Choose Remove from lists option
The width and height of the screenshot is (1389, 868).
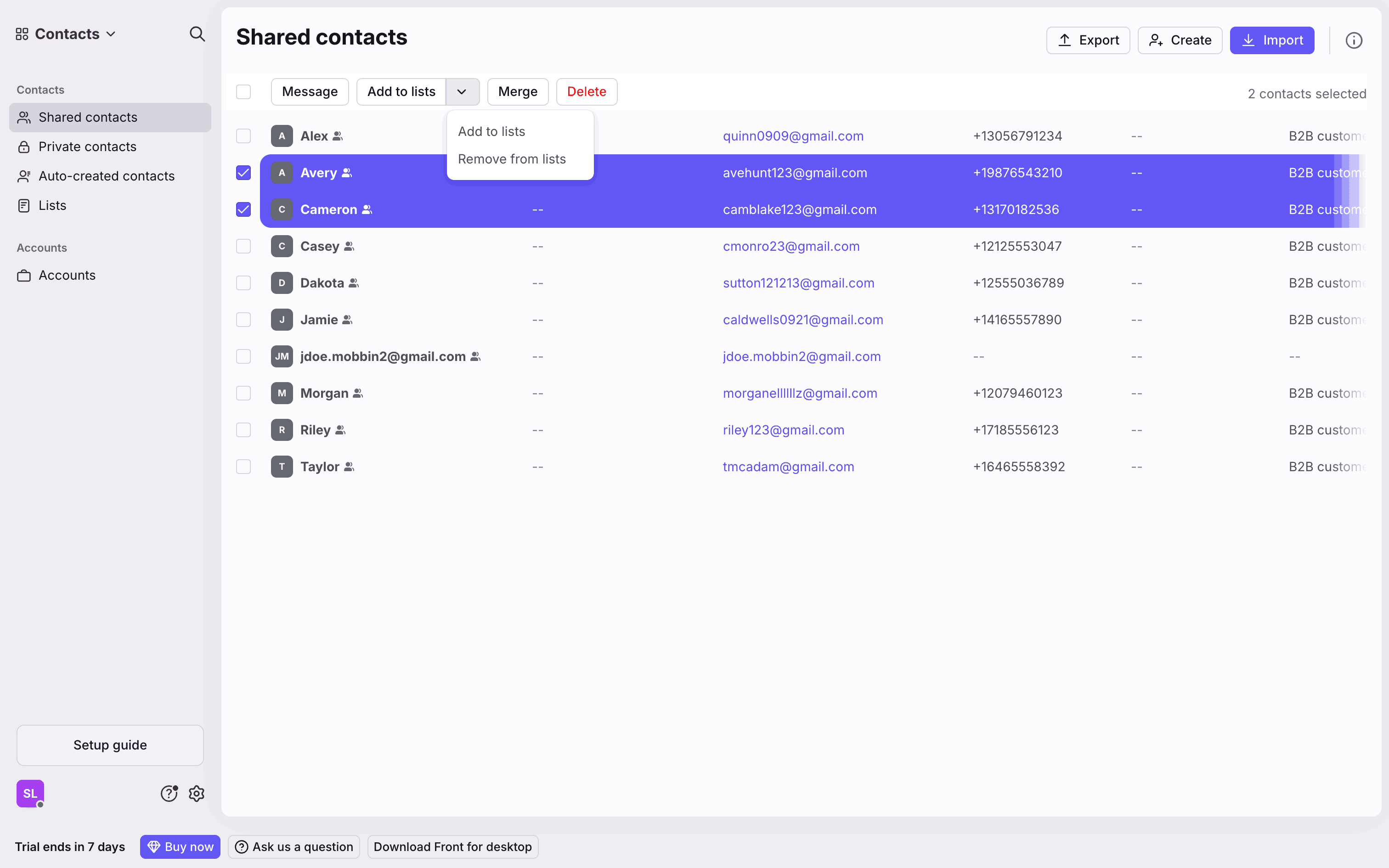tap(511, 159)
